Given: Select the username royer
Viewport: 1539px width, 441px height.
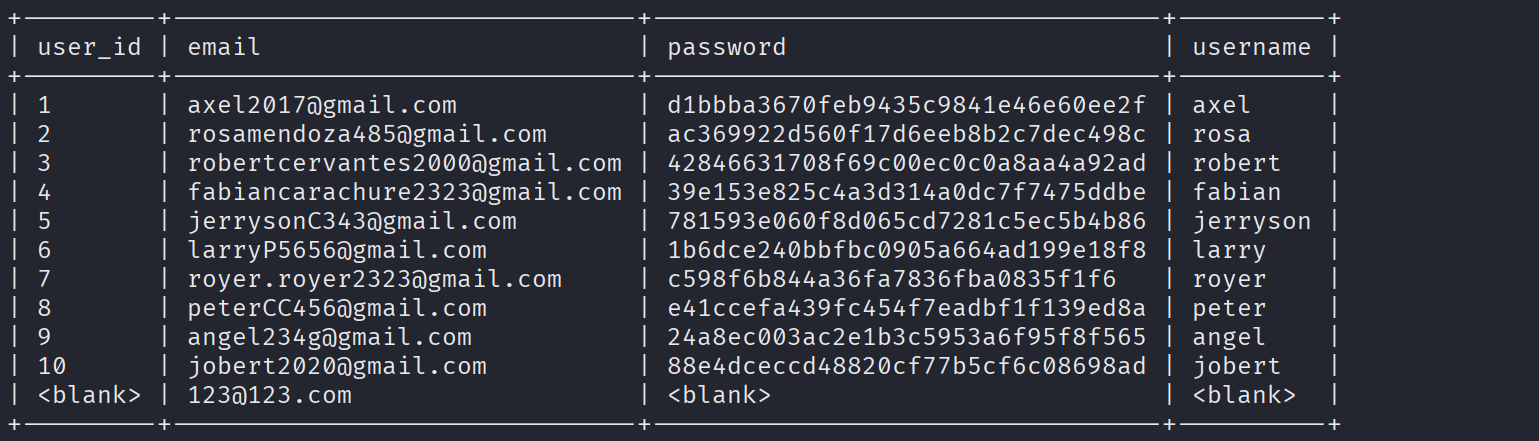Looking at the screenshot, I should click(x=1229, y=279).
